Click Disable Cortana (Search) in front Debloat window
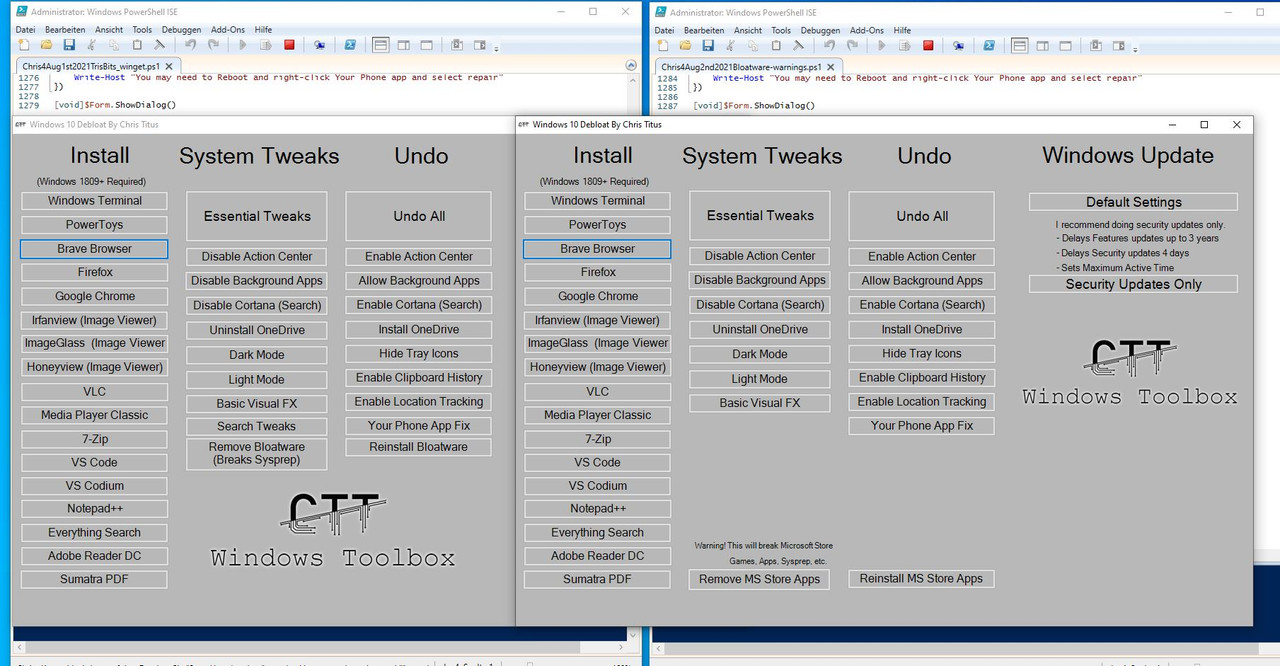Image resolution: width=1280 pixels, height=666 pixels. tap(761, 305)
